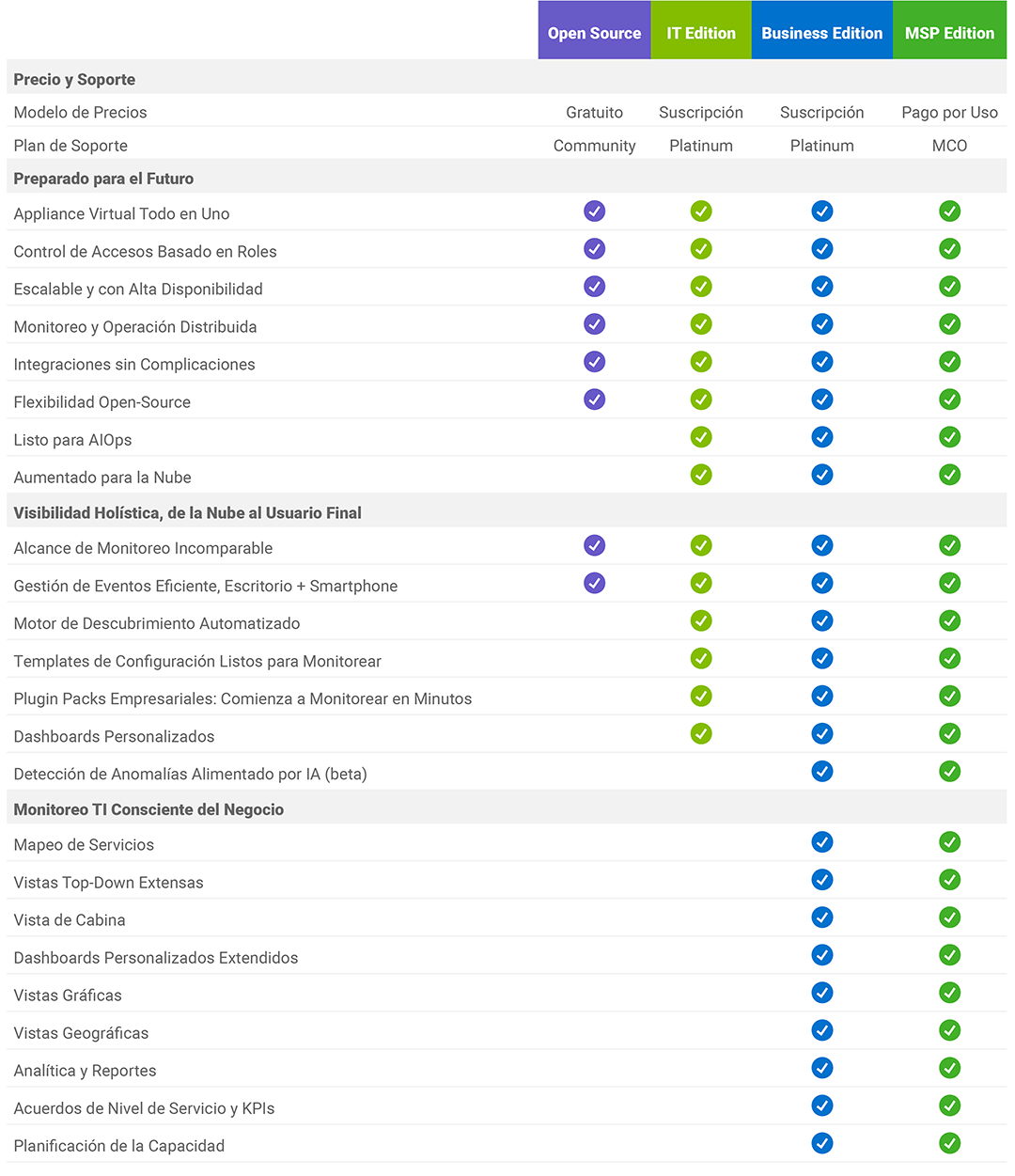Click Open Source checkmark for Gestión de Eventos Eficiente
Image resolution: width=1015 pixels, height=1176 pixels.
tap(594, 583)
